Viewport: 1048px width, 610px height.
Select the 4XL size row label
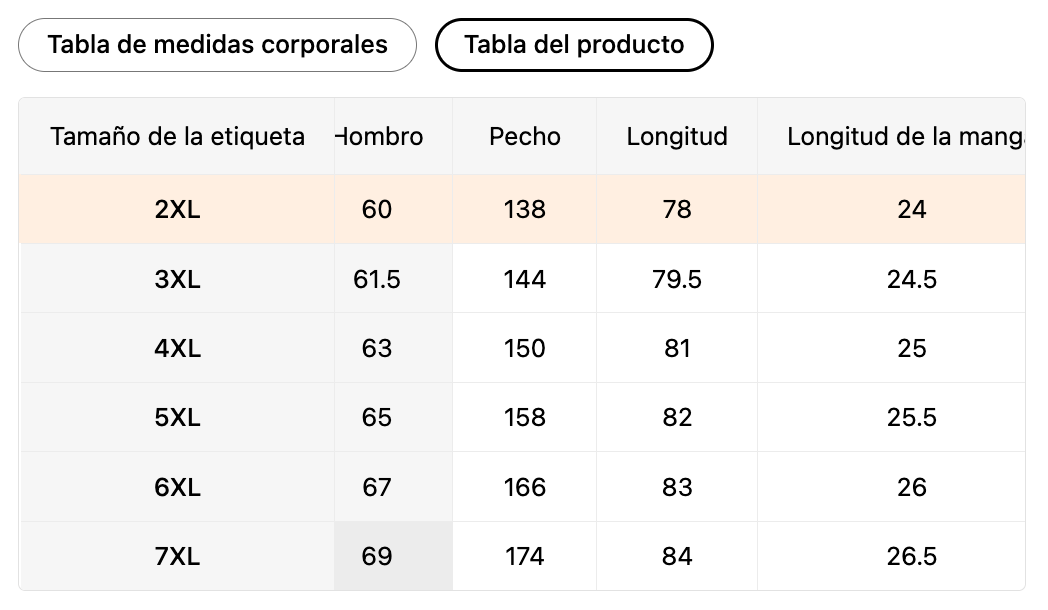pyautogui.click(x=177, y=348)
